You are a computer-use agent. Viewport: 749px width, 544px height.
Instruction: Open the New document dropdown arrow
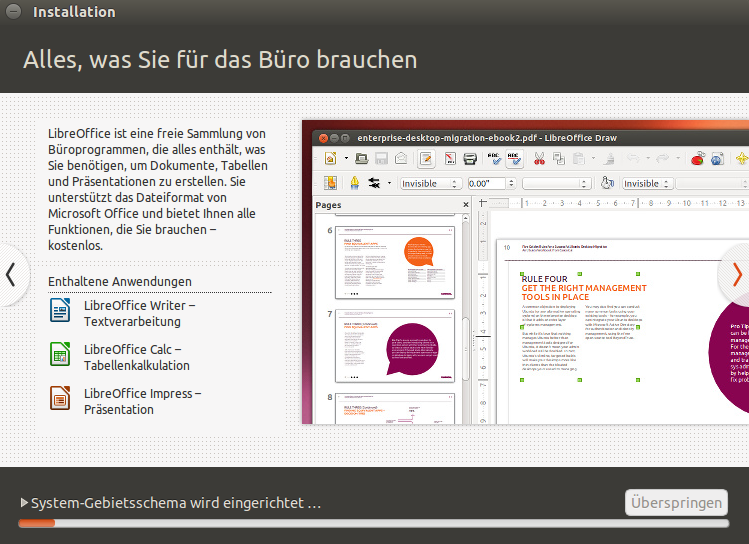[346, 159]
